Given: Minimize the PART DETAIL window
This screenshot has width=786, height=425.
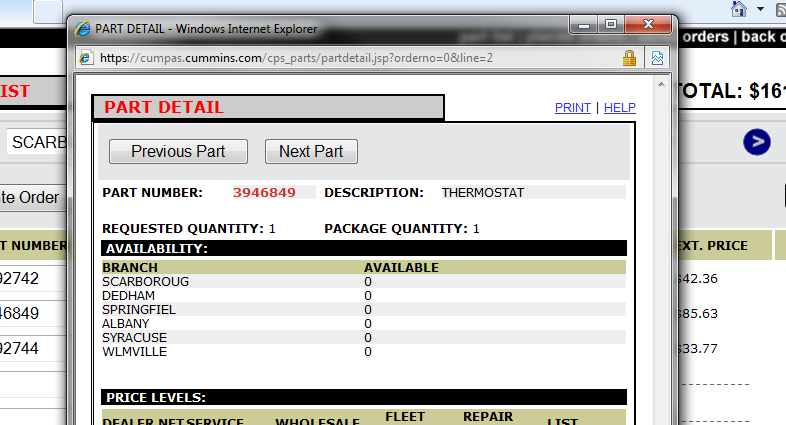Looking at the screenshot, I should 583,25.
